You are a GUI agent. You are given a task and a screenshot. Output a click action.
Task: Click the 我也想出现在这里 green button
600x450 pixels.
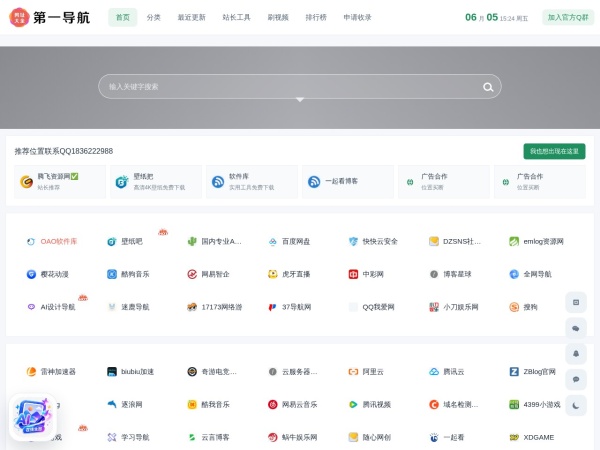(554, 151)
